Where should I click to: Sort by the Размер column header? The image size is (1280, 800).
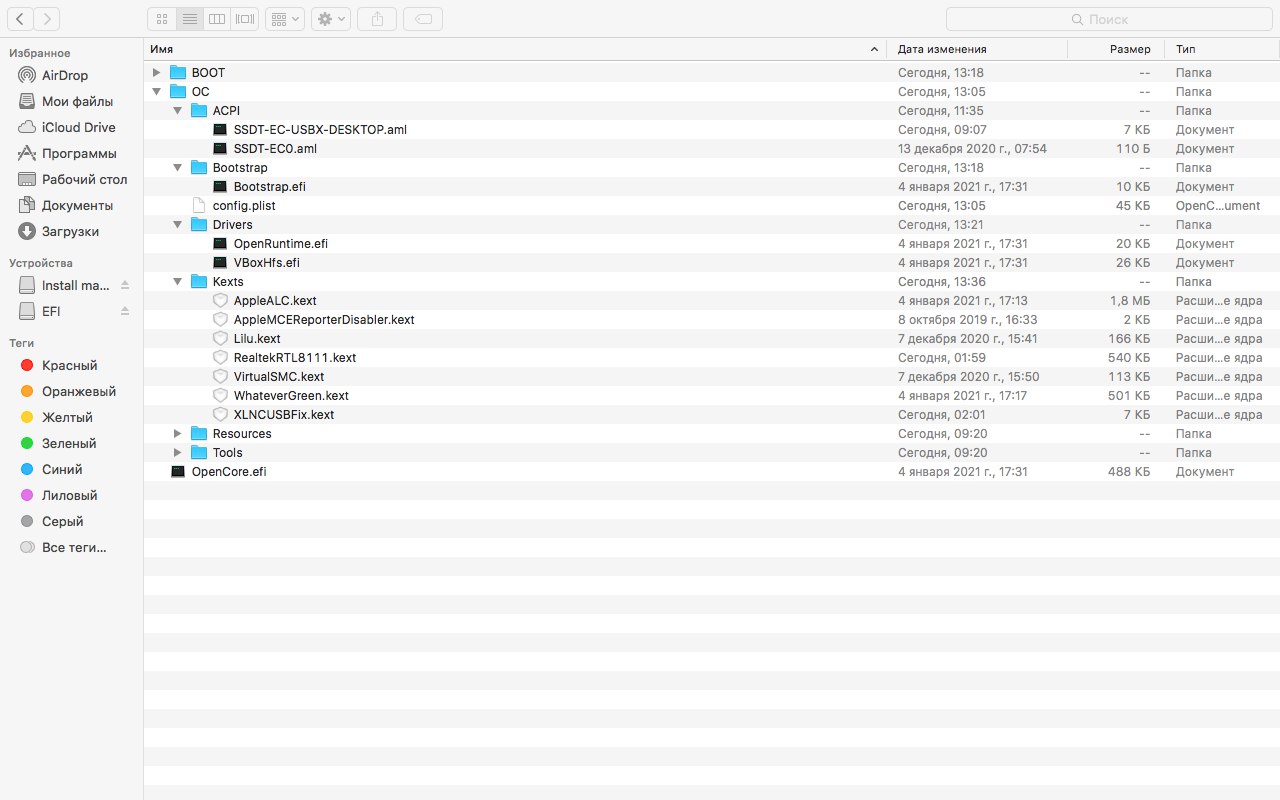pos(1114,49)
